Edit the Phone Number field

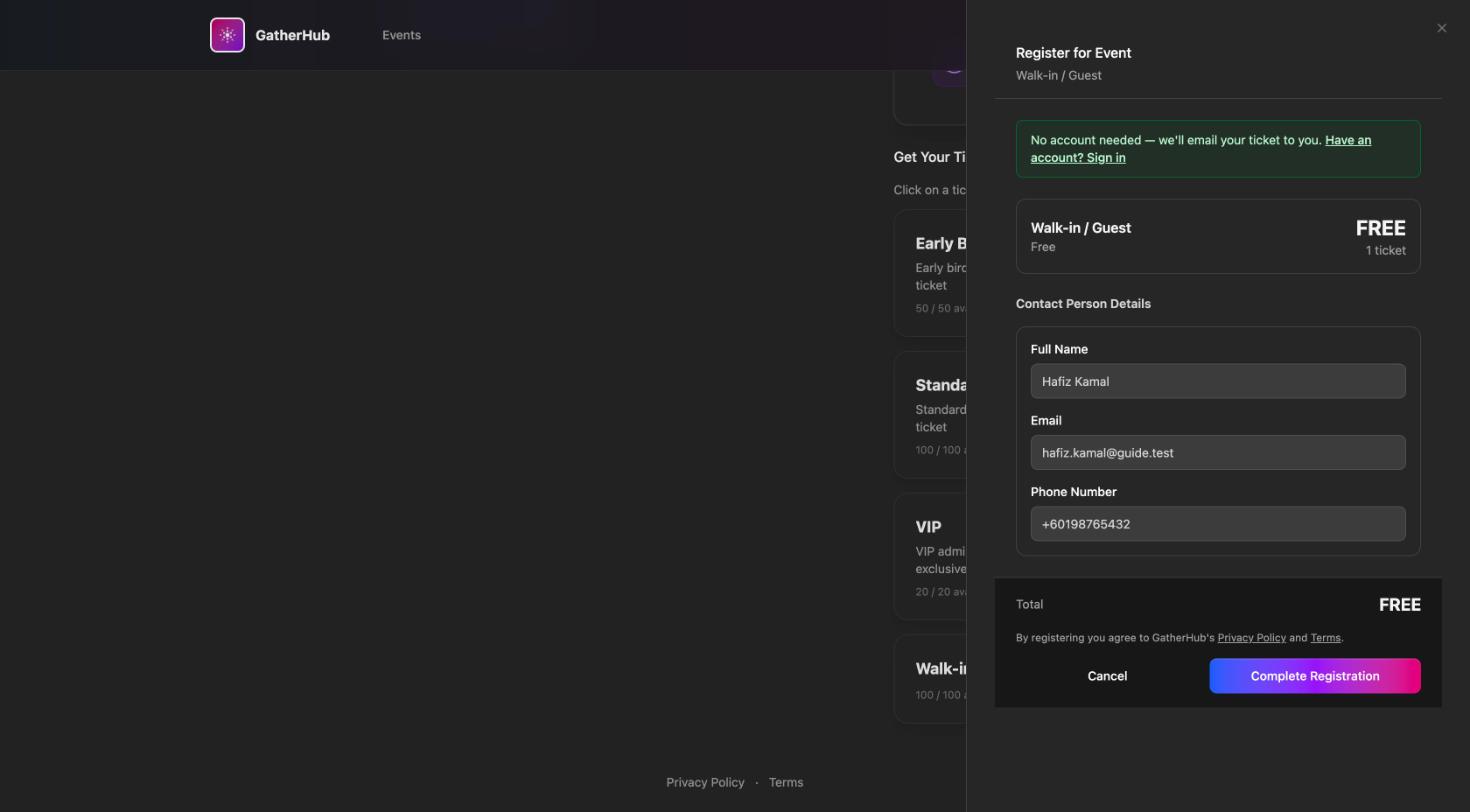[x=1218, y=524]
